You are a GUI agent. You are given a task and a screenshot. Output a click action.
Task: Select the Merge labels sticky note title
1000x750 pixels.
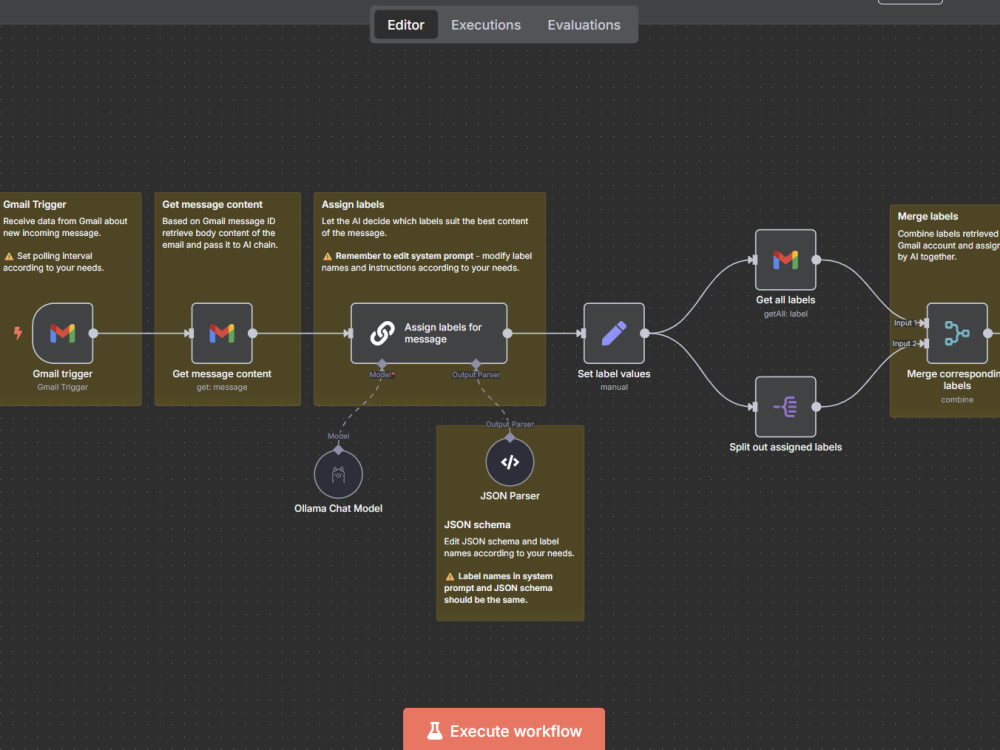[928, 216]
